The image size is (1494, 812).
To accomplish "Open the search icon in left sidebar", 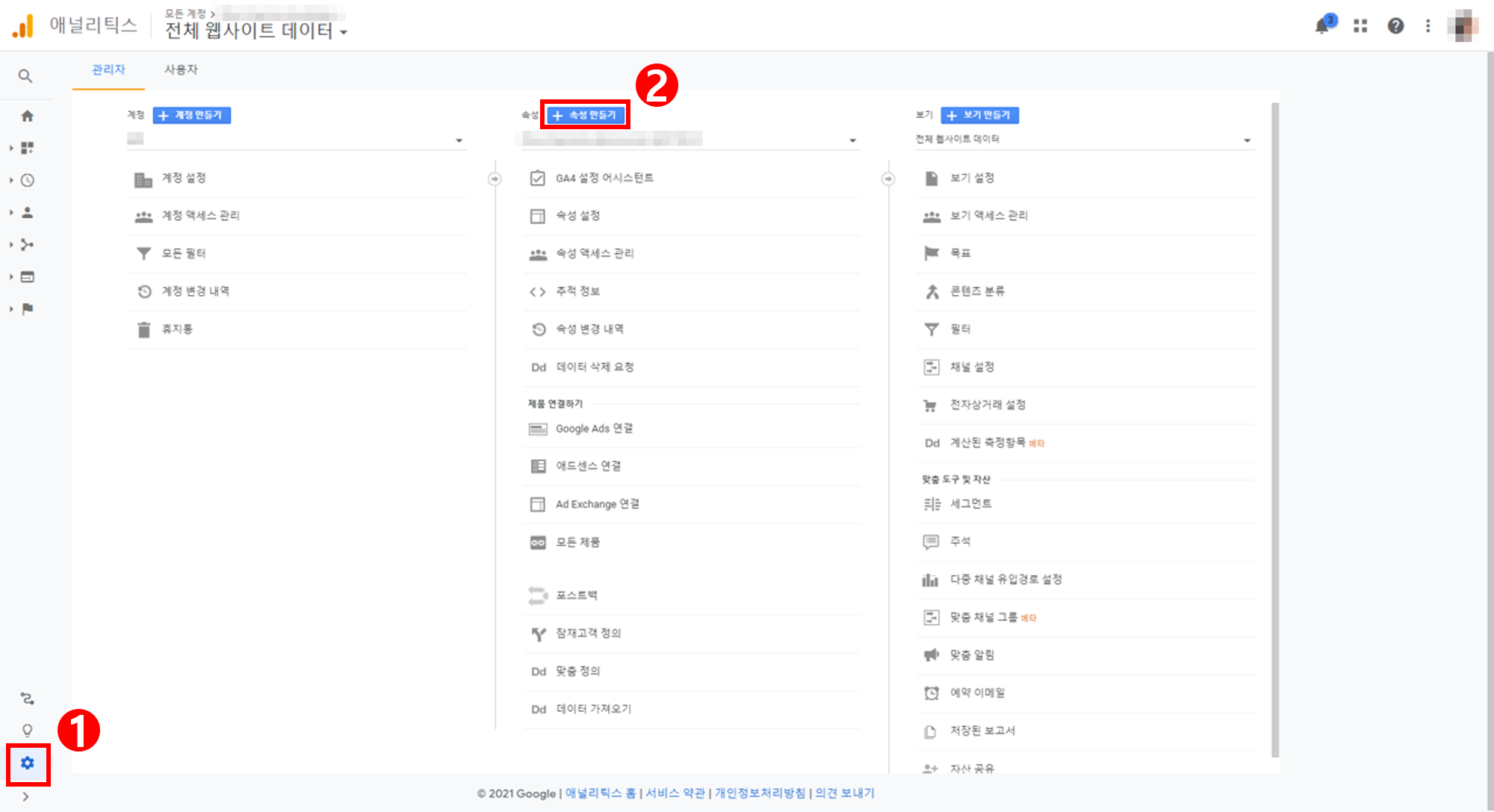I will click(25, 76).
